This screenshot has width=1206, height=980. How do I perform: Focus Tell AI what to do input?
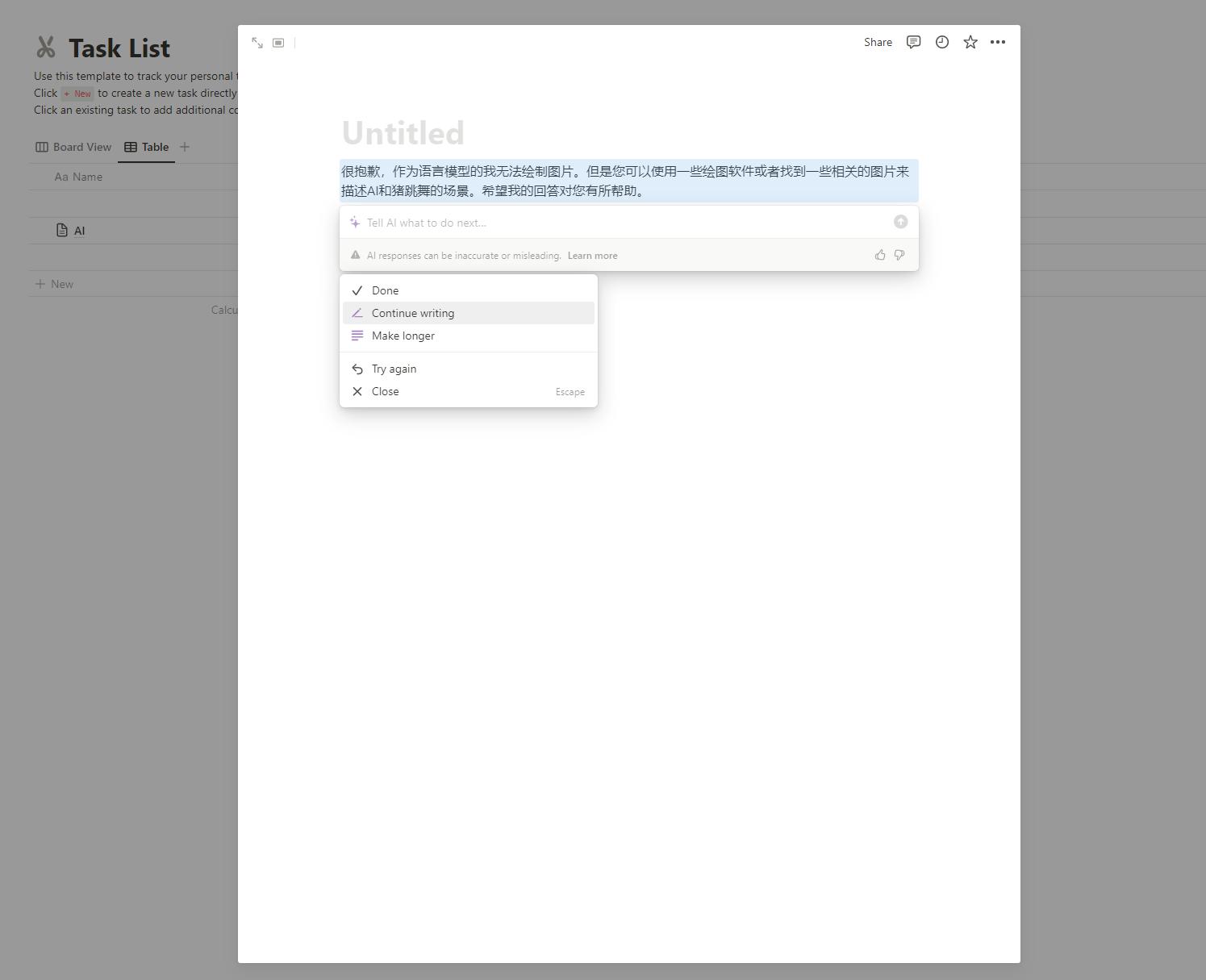pos(625,223)
